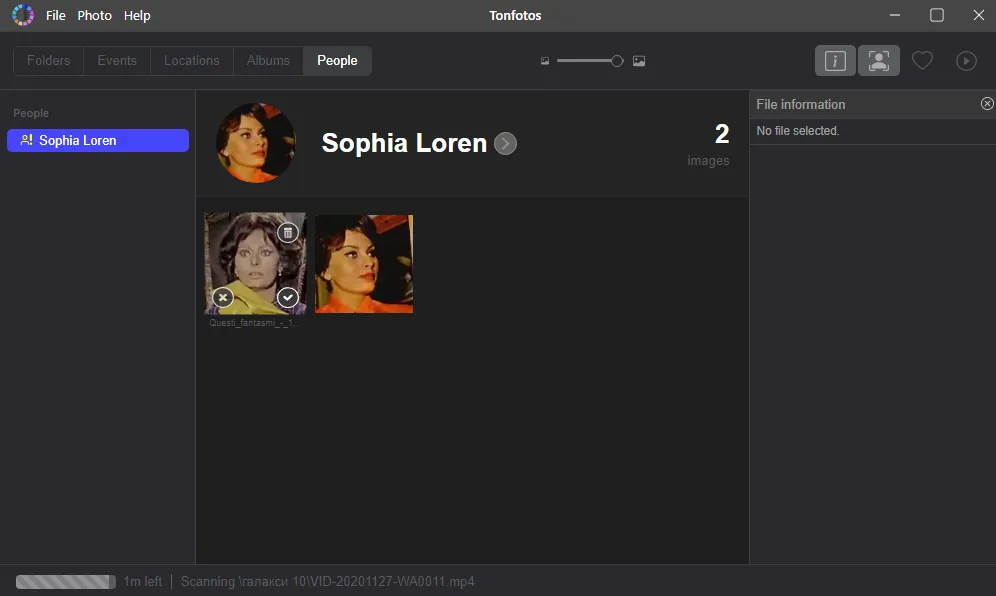This screenshot has height=596, width=996.
Task: Minimize the Tonfotos window
Action: (x=894, y=15)
